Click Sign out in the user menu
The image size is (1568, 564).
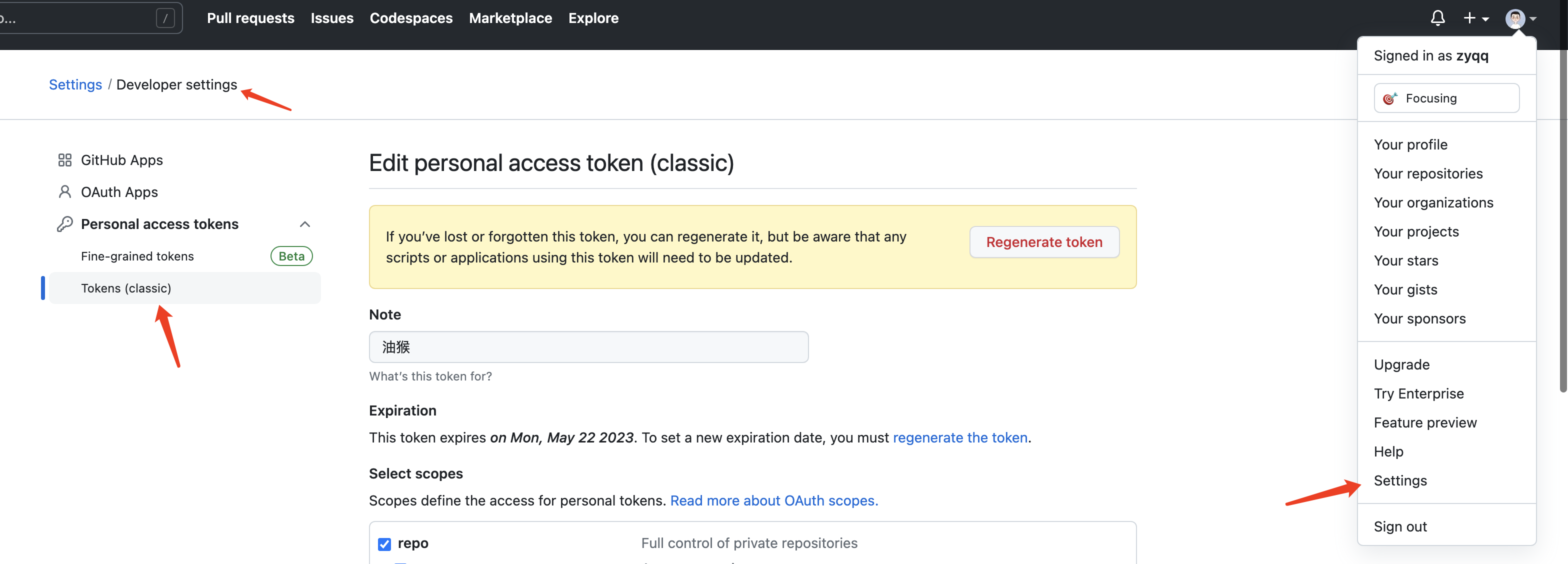[1399, 526]
